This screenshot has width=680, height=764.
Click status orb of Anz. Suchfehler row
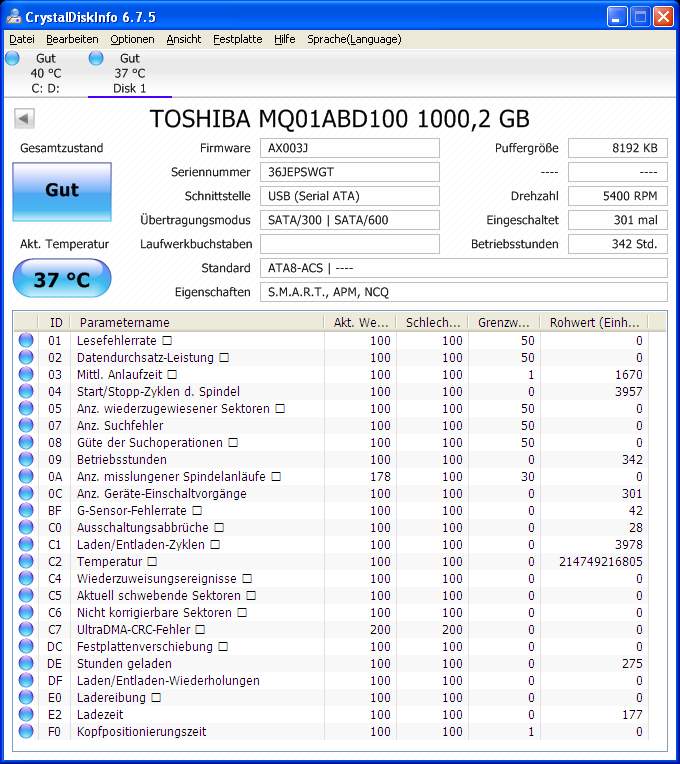click(26, 425)
